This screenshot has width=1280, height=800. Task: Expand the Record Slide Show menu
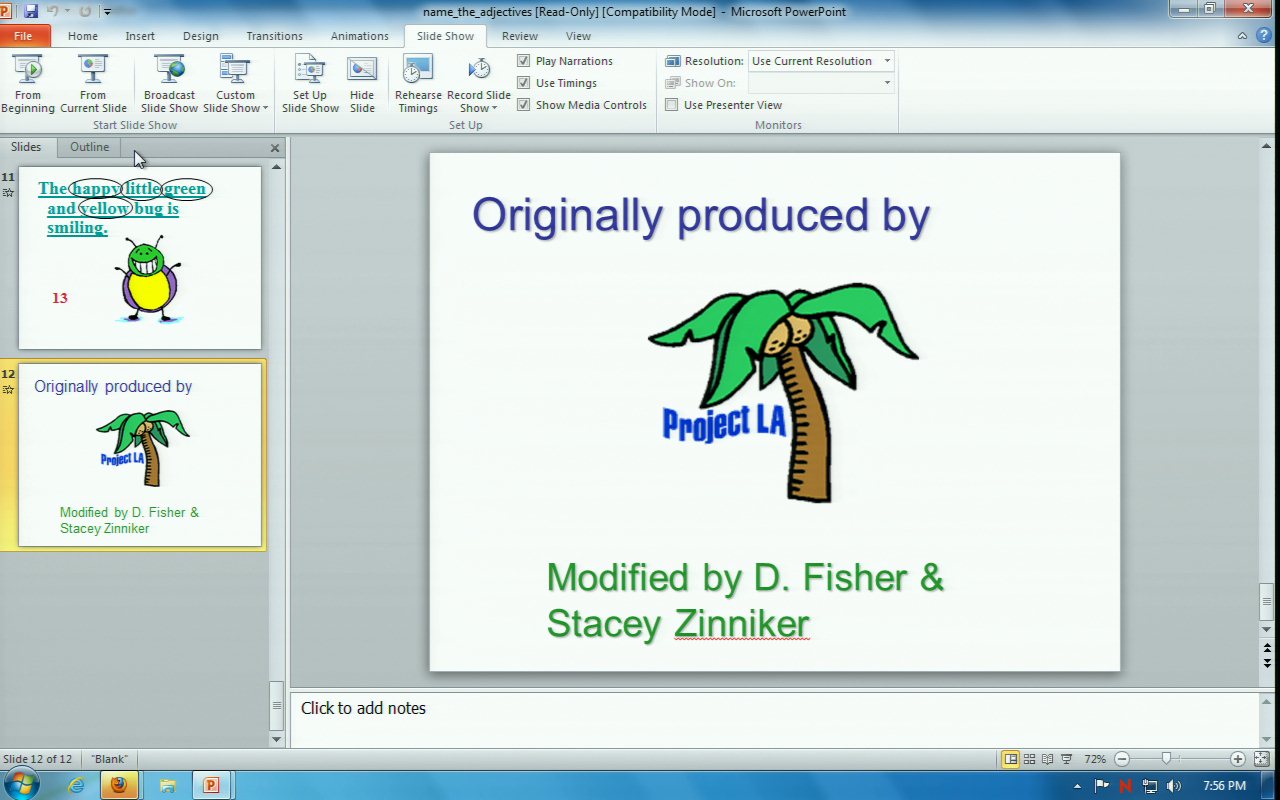click(479, 102)
